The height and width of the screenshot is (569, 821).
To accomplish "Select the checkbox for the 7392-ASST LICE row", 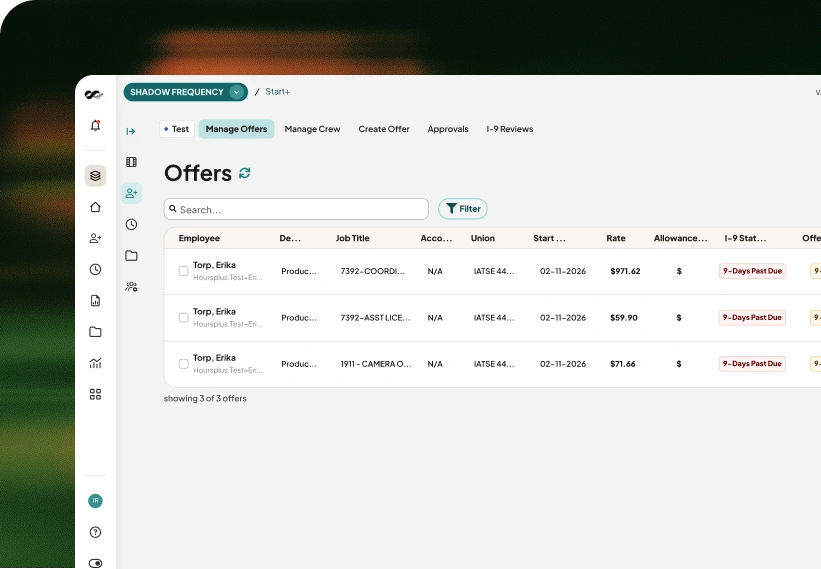I will [x=183, y=317].
